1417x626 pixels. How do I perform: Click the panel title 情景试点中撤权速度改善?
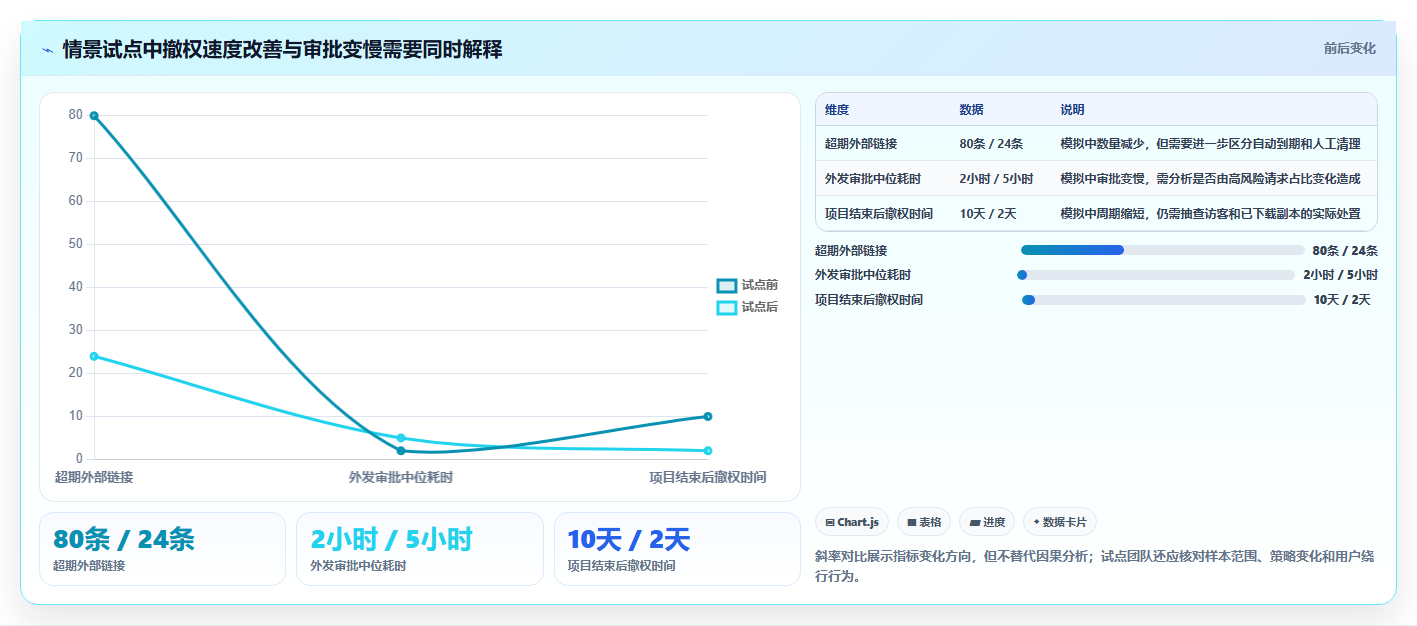point(282,49)
